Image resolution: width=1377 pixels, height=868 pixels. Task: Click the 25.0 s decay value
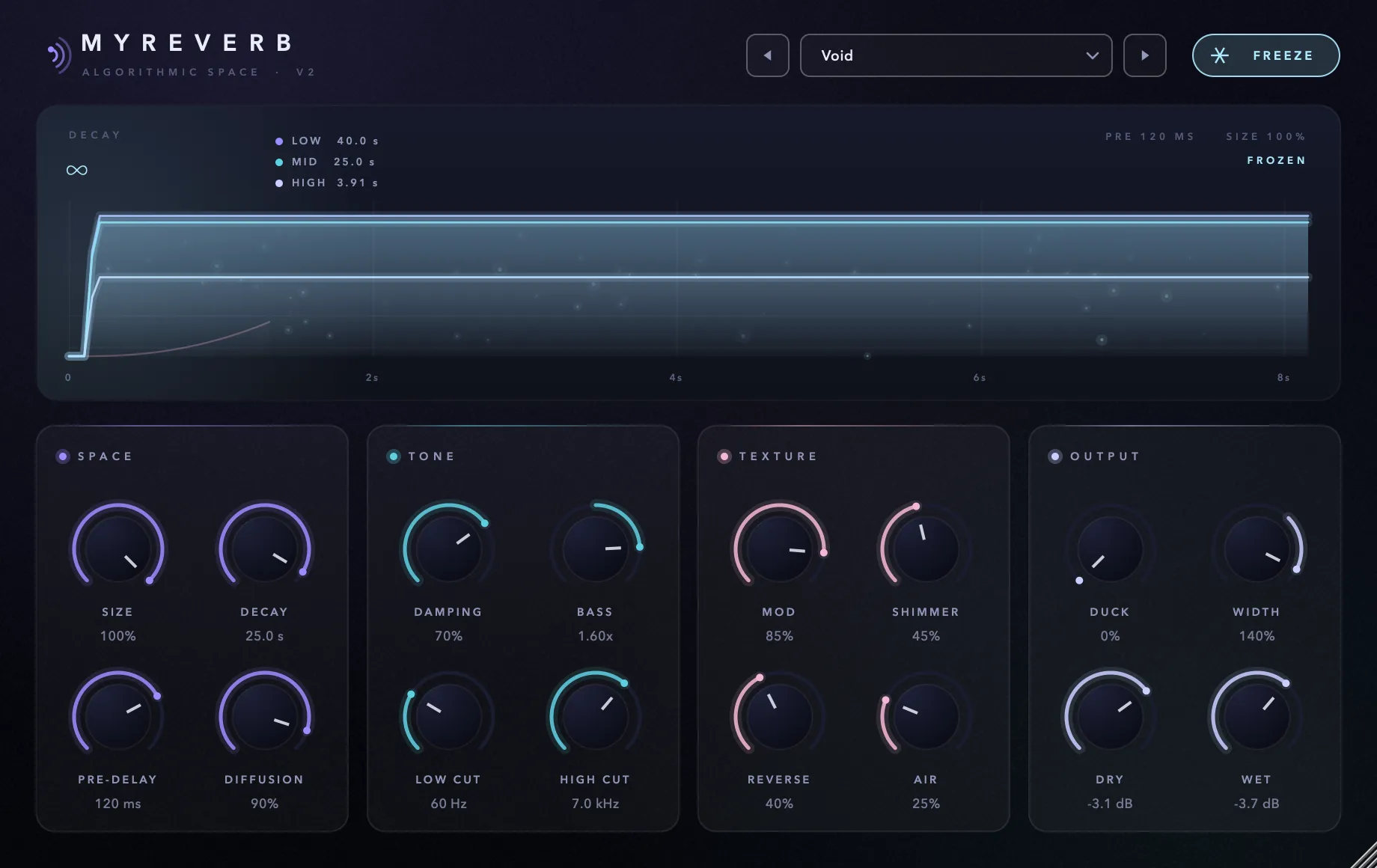[x=264, y=636]
